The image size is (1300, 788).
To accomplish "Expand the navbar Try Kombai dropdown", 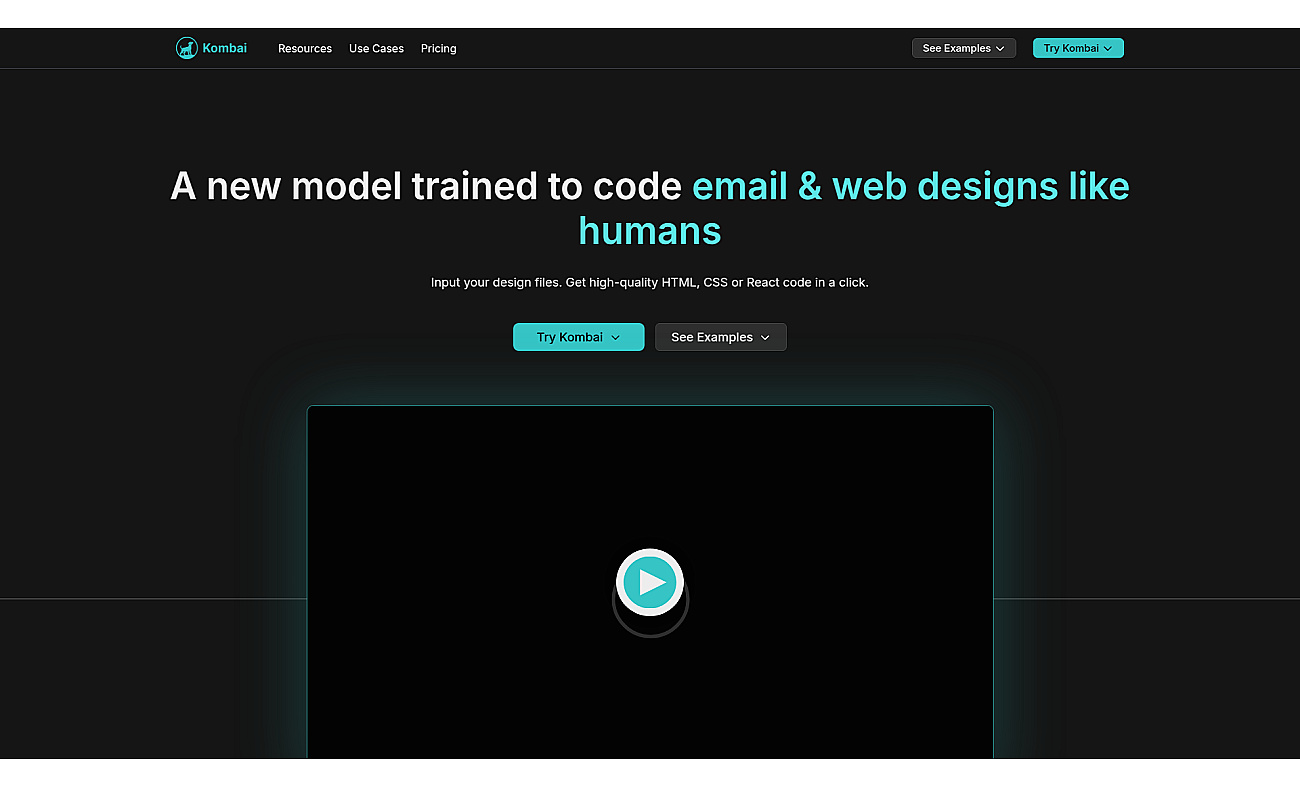I will (1078, 48).
